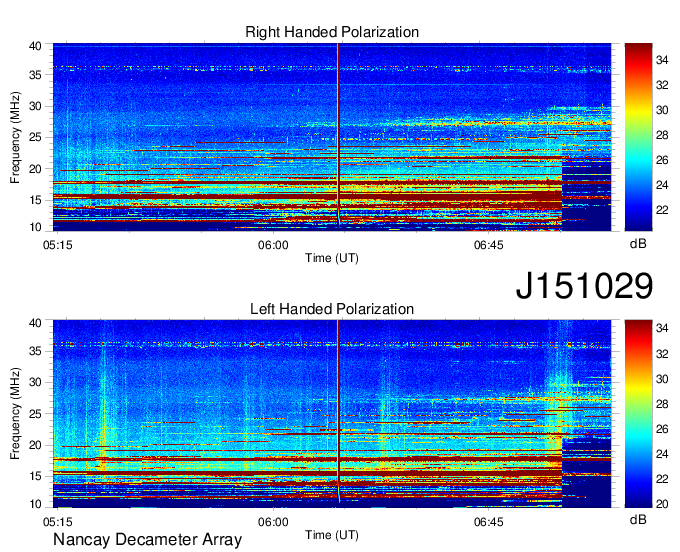Click the "Left Handed Polarization" plot title
Viewport: 680px width, 552px height.
tap(332, 309)
